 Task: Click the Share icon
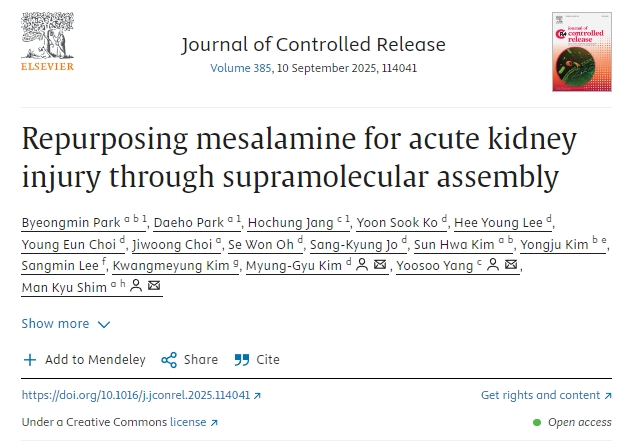pyautogui.click(x=169, y=360)
